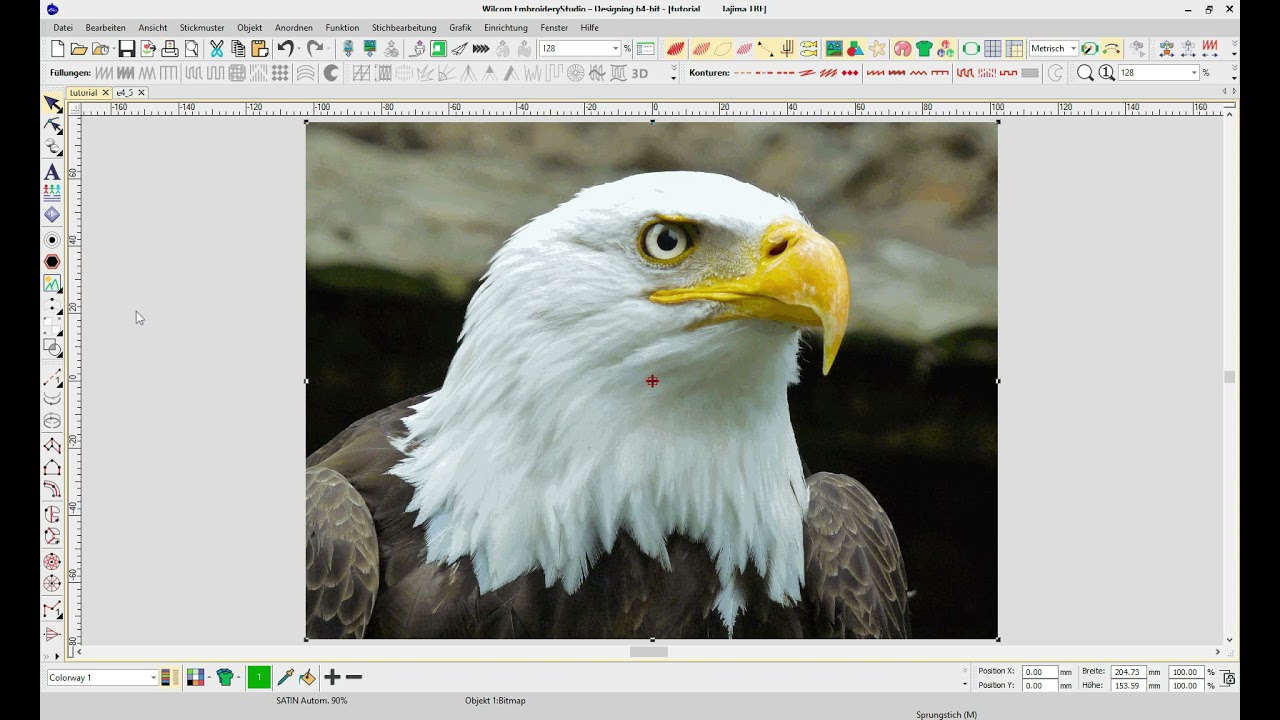Open the Hilfe menu
This screenshot has height=720, width=1280.
590,28
